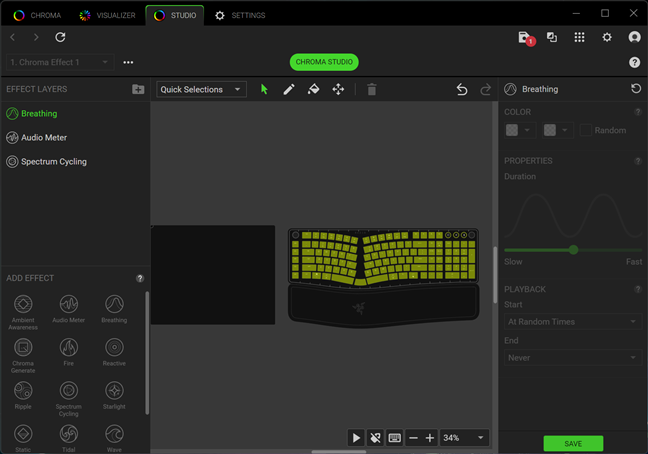This screenshot has width=648, height=454.
Task: Add Fire effect
Action: (69, 352)
